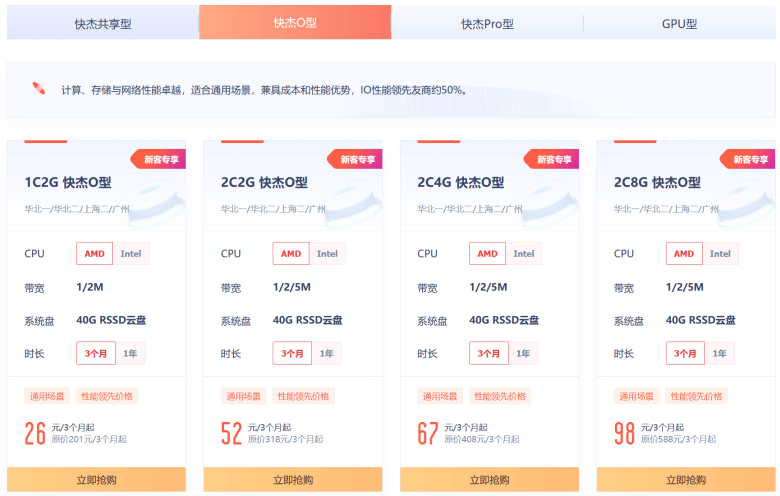Click 性能领先价格 tag on 2C8G card
The height and width of the screenshot is (496, 780).
pos(696,396)
